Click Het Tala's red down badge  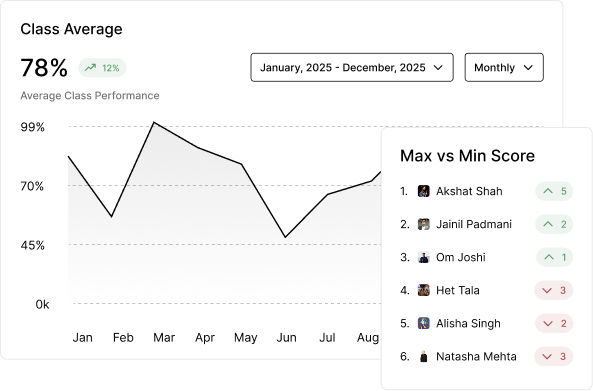click(x=554, y=290)
